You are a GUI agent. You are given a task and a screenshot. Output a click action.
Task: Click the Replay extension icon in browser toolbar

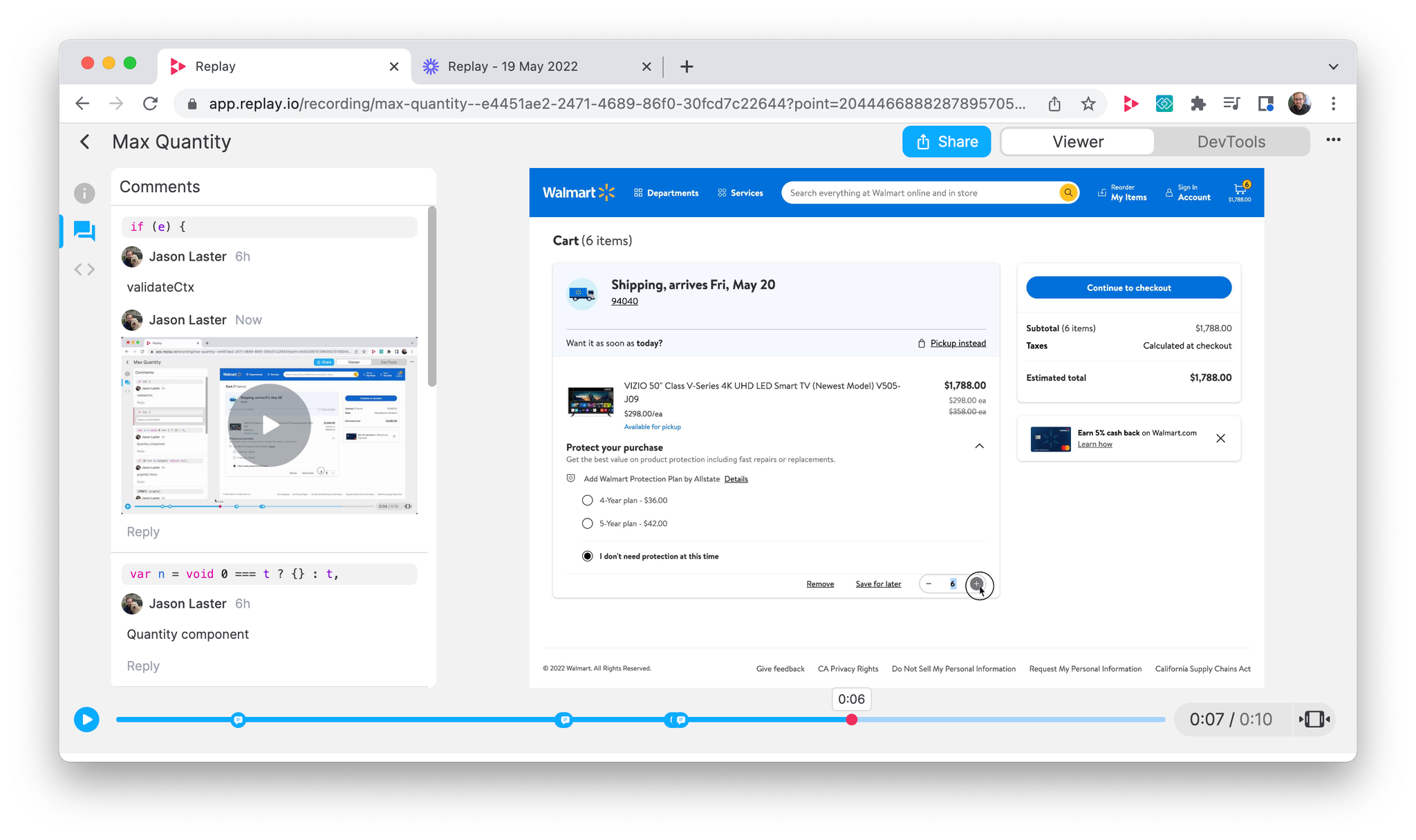click(x=1130, y=104)
